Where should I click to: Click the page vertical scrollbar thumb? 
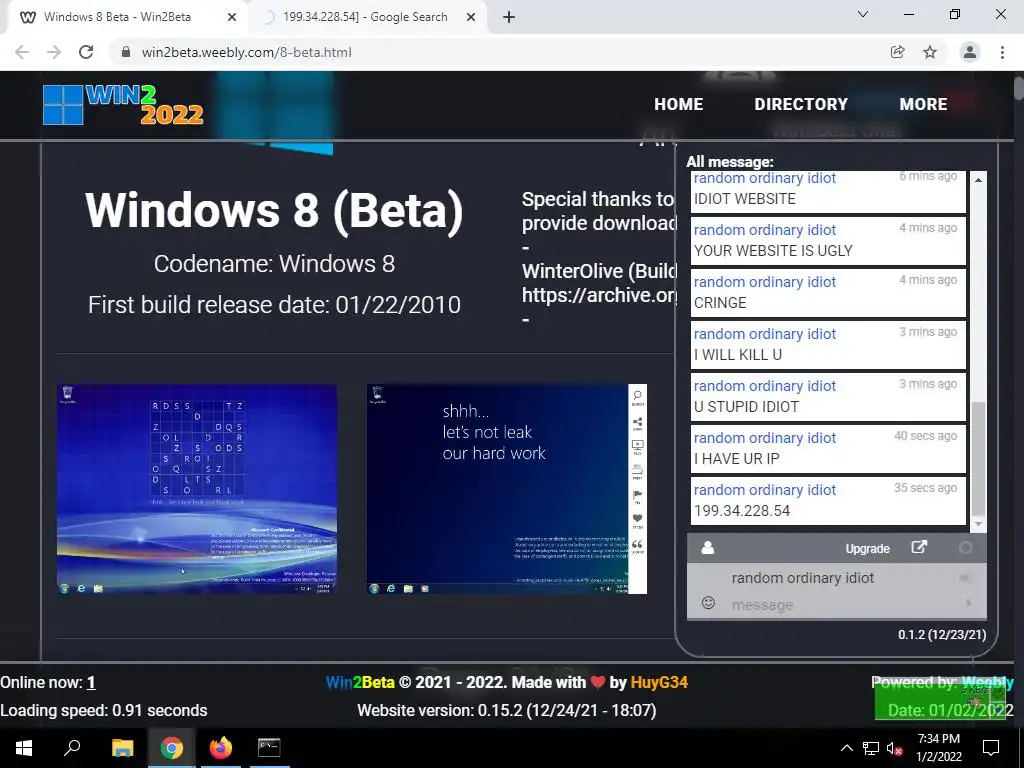(1019, 88)
